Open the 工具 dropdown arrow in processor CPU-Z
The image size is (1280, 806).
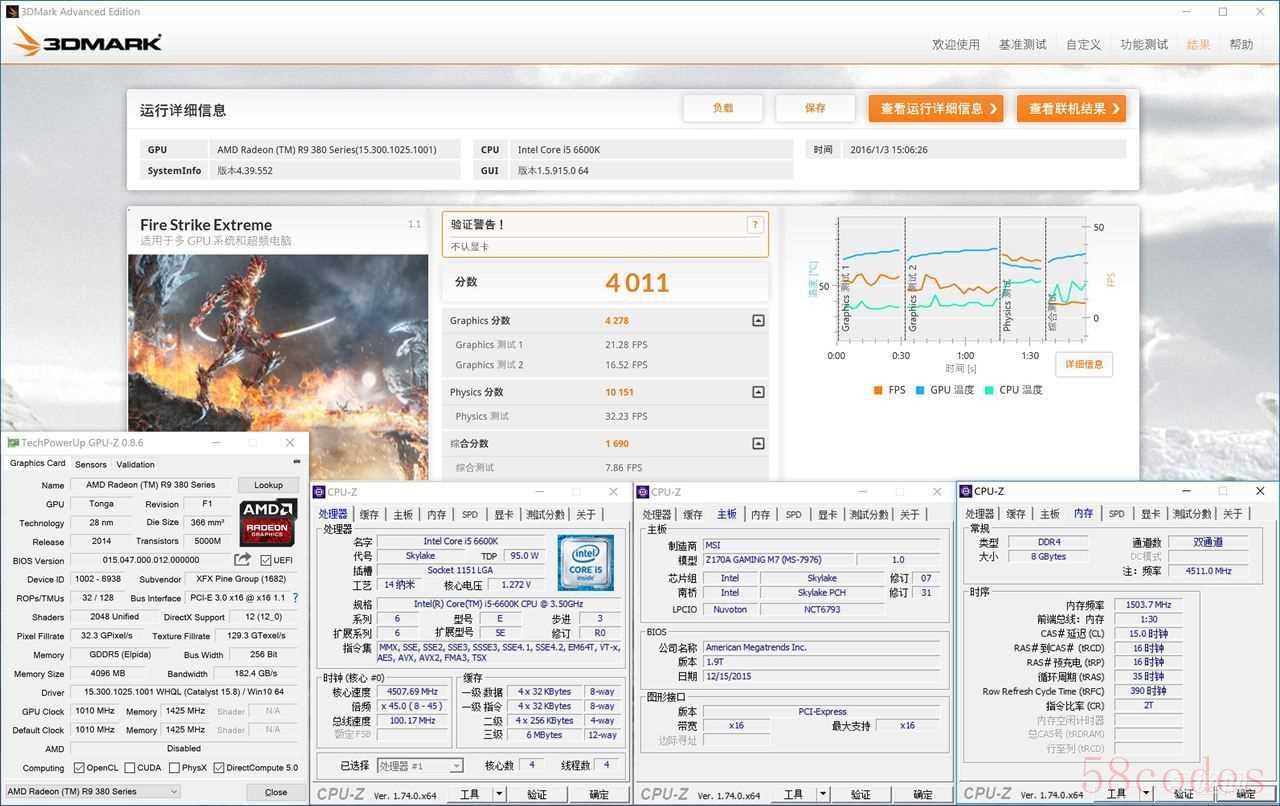pos(499,795)
